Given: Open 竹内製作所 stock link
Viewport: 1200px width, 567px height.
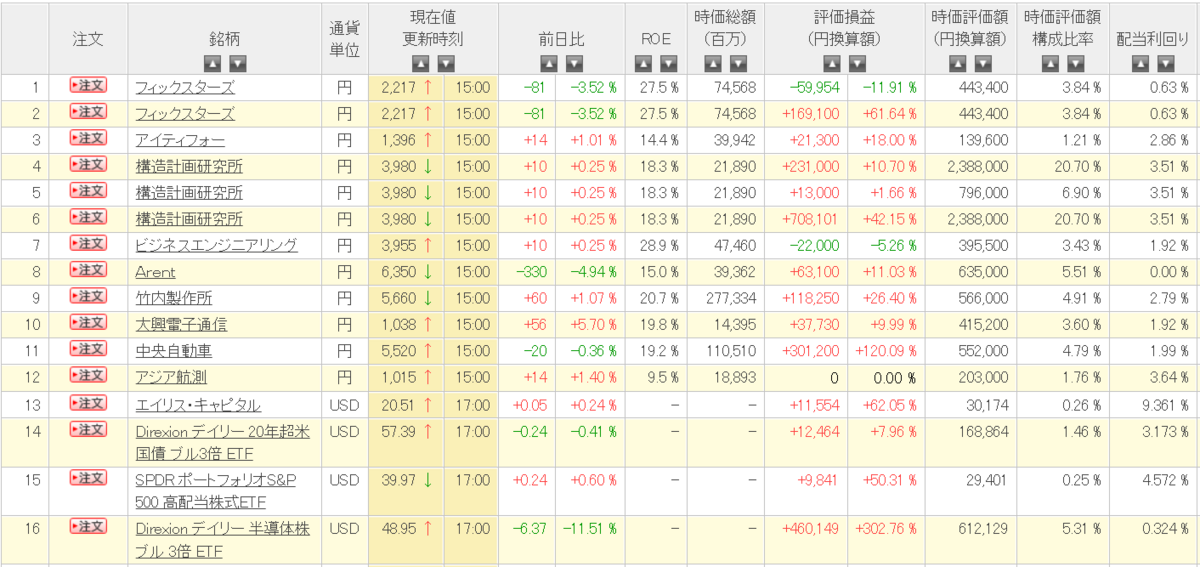Looking at the screenshot, I should point(173,298).
